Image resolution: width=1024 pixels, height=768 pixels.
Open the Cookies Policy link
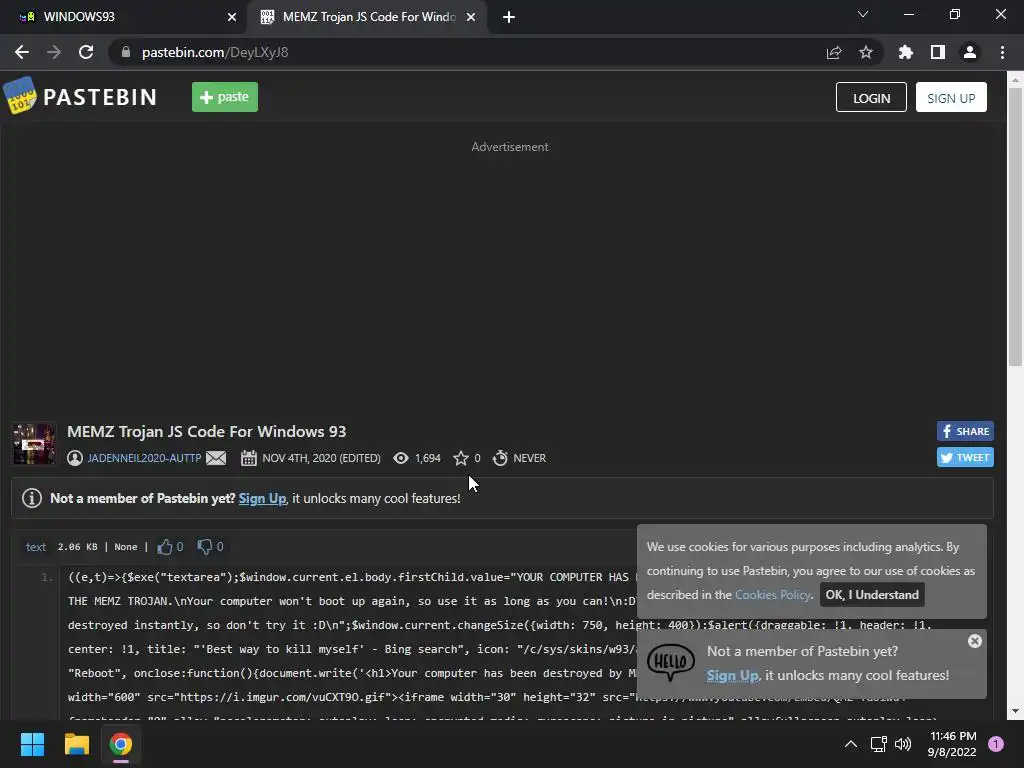click(x=773, y=595)
